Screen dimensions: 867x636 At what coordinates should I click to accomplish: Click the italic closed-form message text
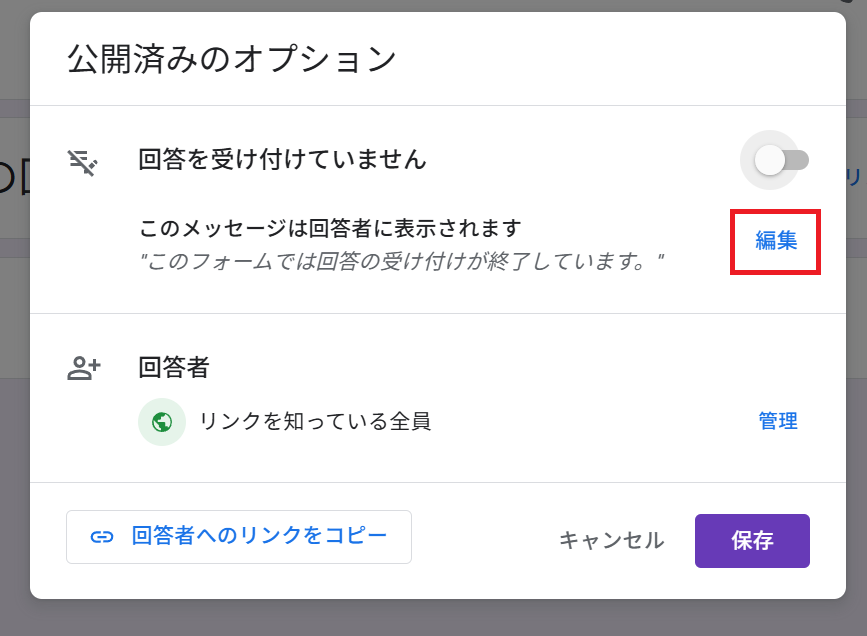[402, 261]
